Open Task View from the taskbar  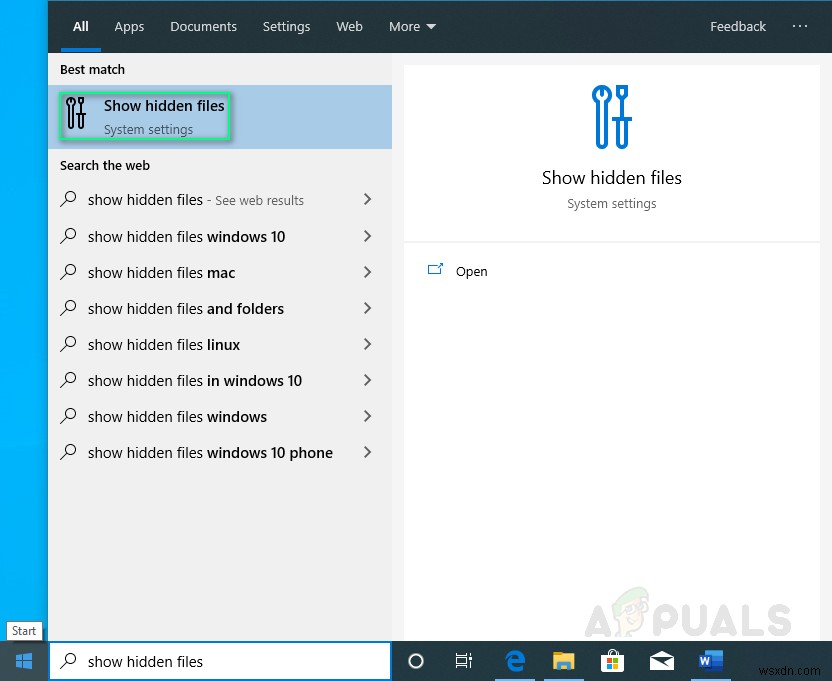tap(464, 661)
